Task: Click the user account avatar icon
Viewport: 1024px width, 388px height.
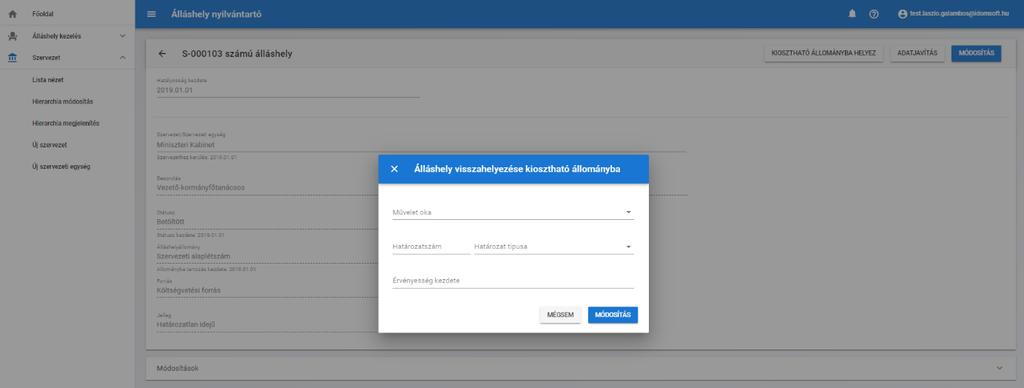Action: click(x=903, y=14)
